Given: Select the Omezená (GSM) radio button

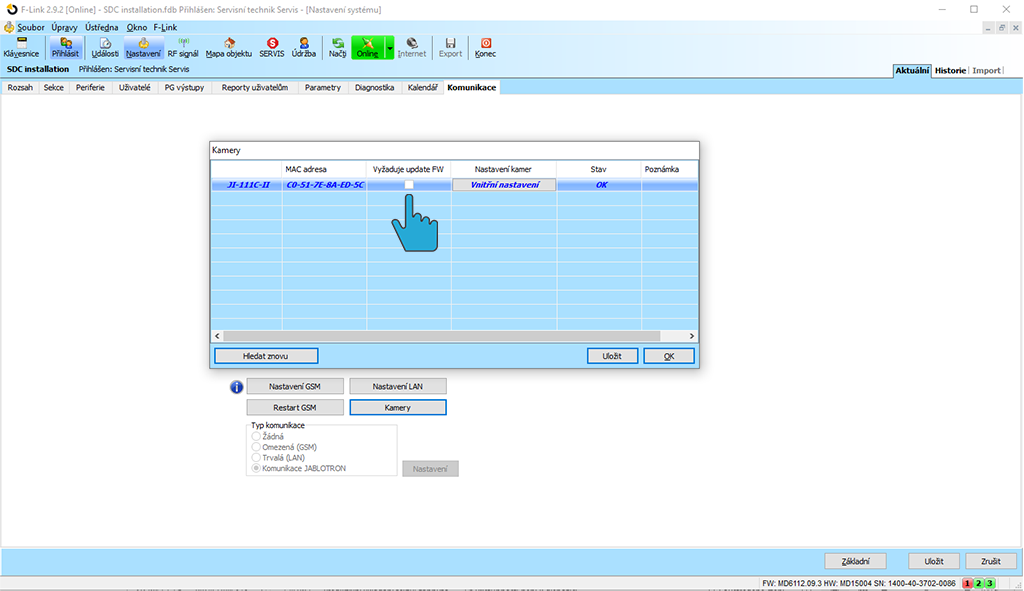Looking at the screenshot, I should (256, 447).
